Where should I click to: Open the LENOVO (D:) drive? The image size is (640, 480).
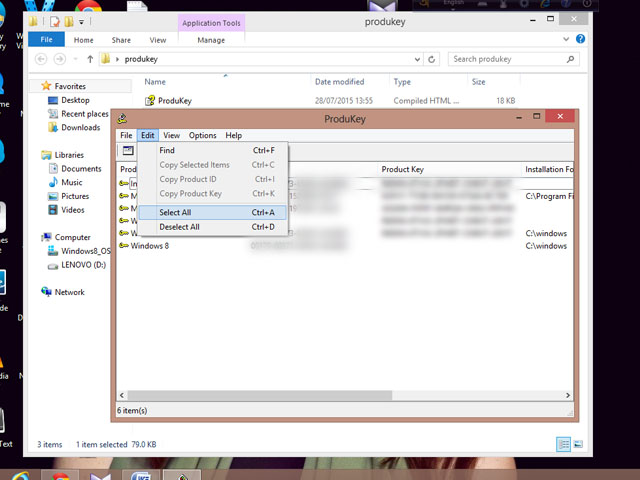pyautogui.click(x=83, y=265)
